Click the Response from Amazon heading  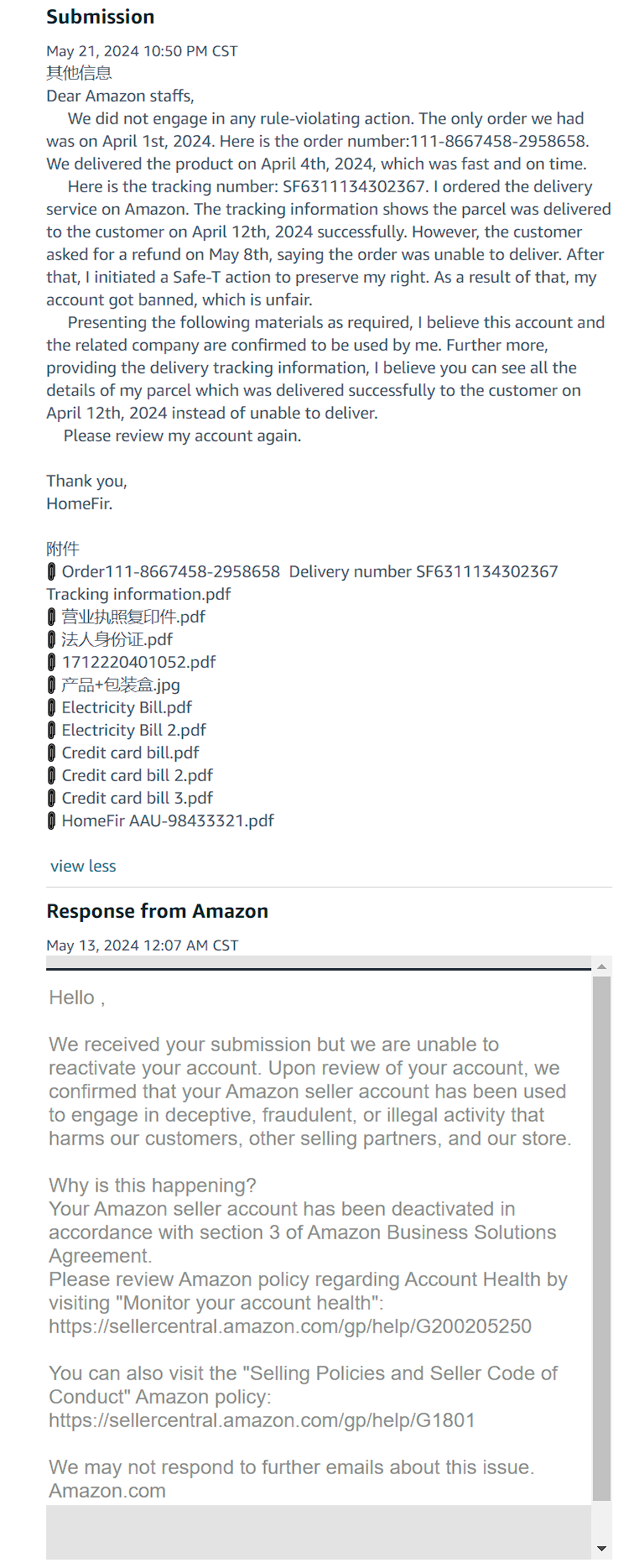(158, 911)
